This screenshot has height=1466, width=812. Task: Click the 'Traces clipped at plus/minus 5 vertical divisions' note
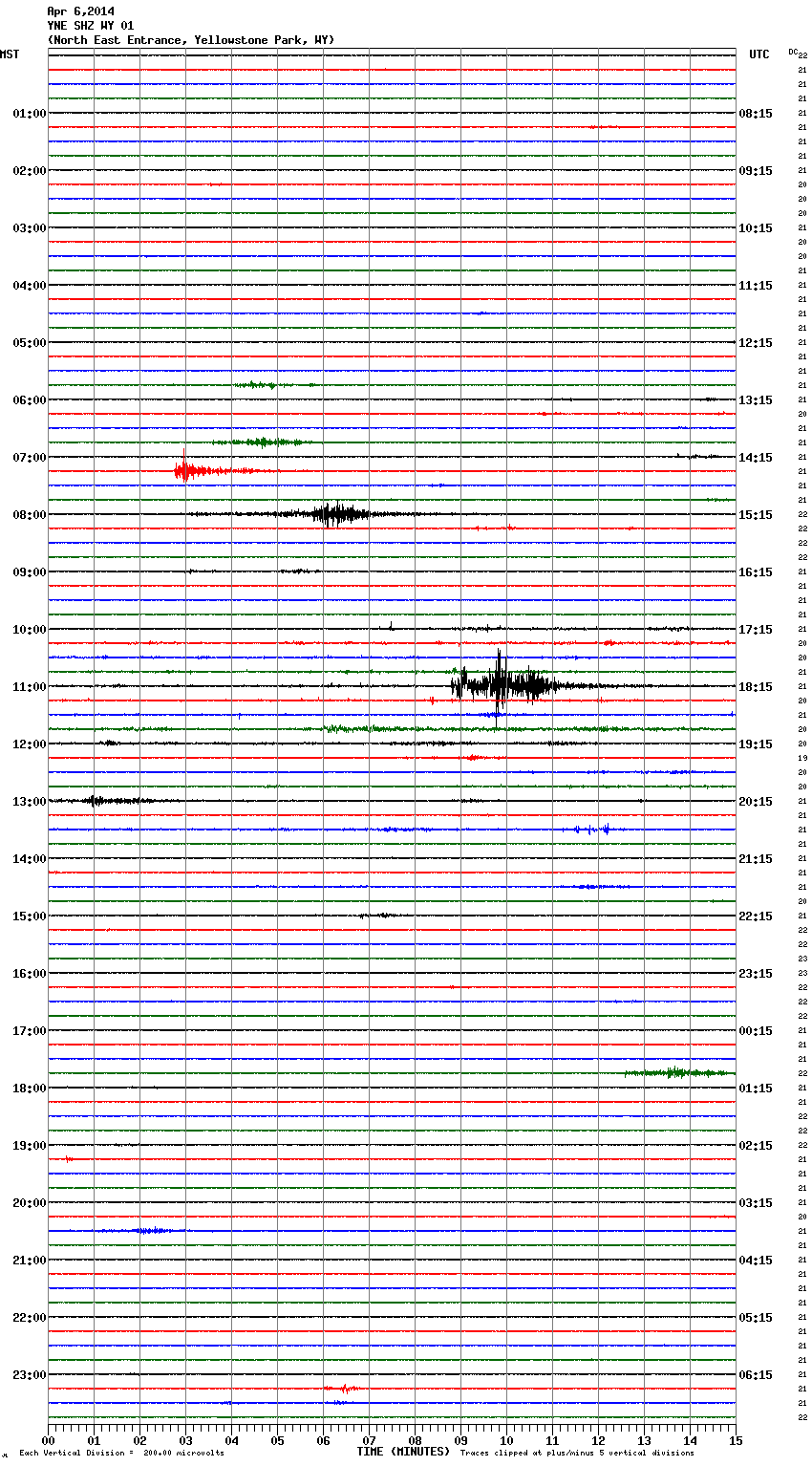tap(577, 1454)
